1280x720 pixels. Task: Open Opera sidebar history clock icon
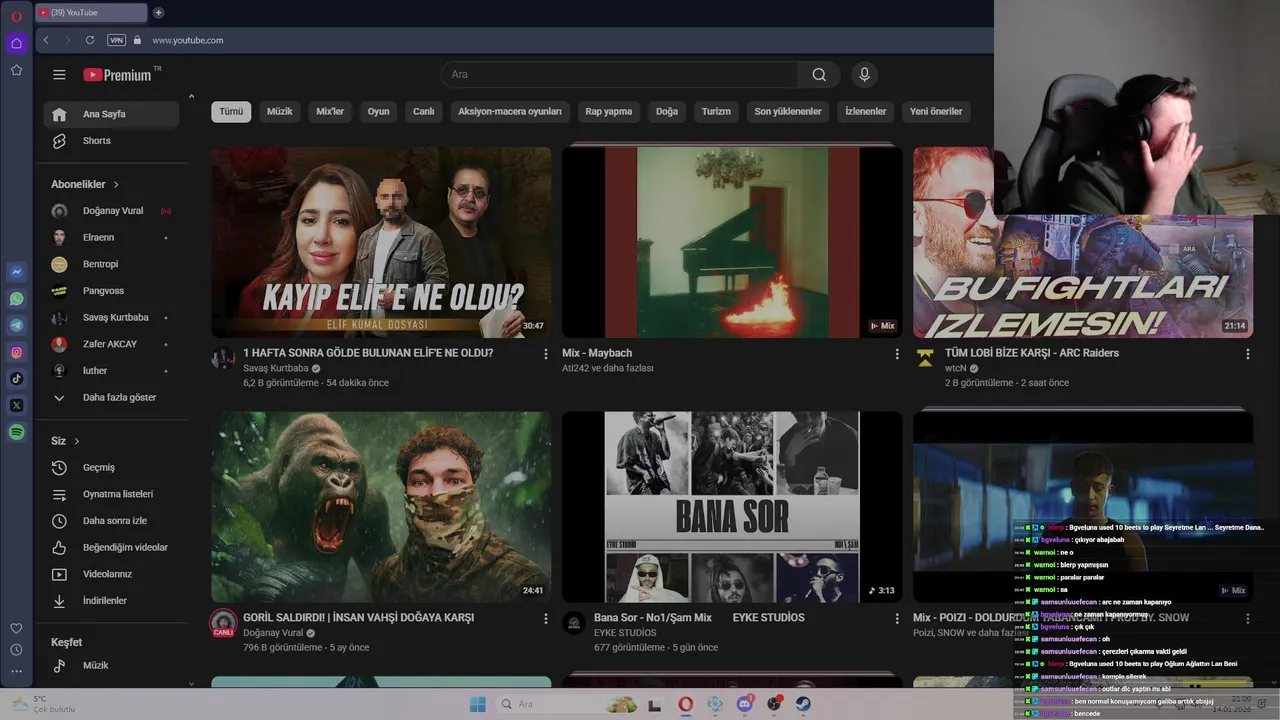coord(16,650)
